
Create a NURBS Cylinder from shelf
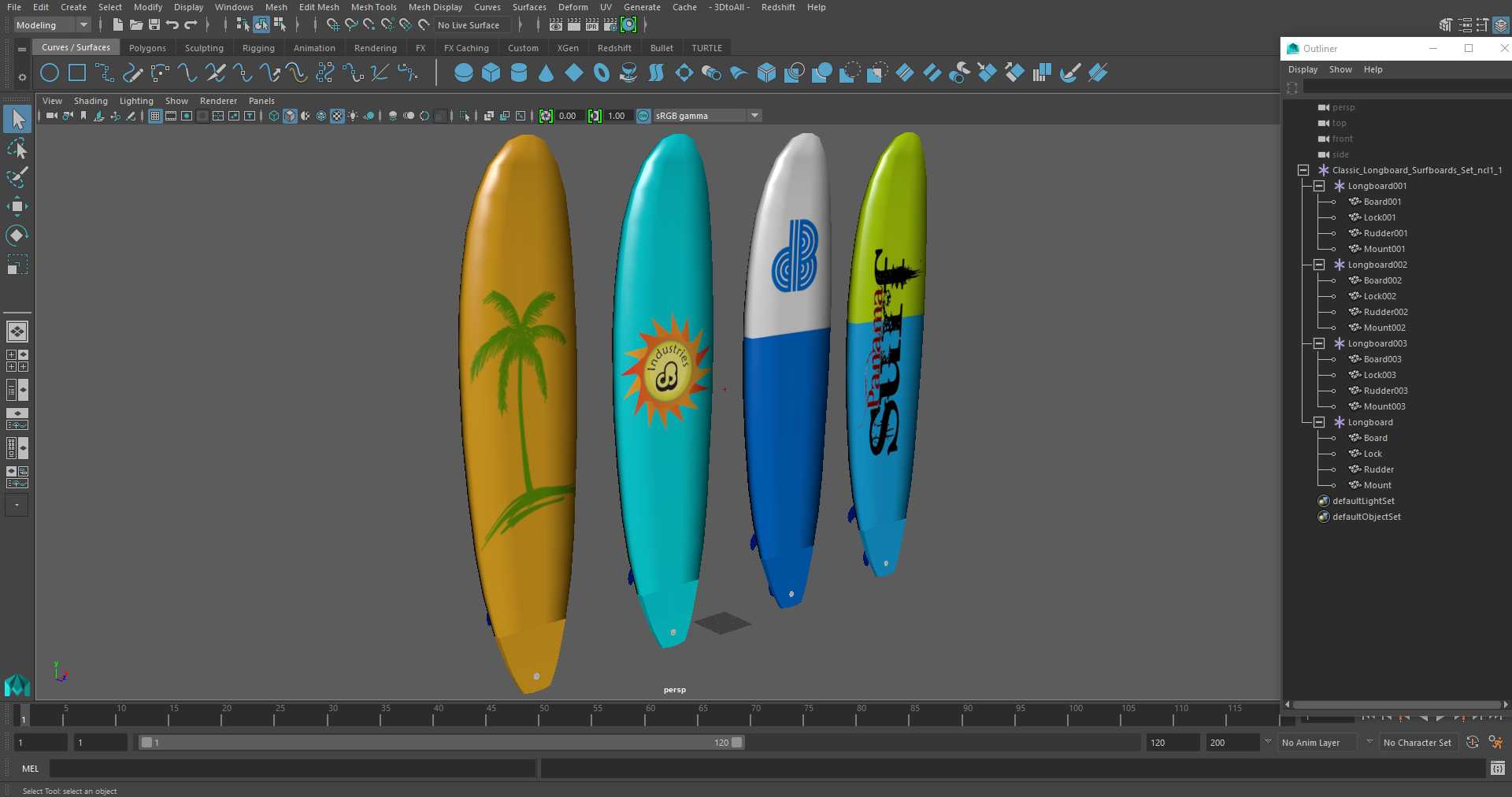519,73
